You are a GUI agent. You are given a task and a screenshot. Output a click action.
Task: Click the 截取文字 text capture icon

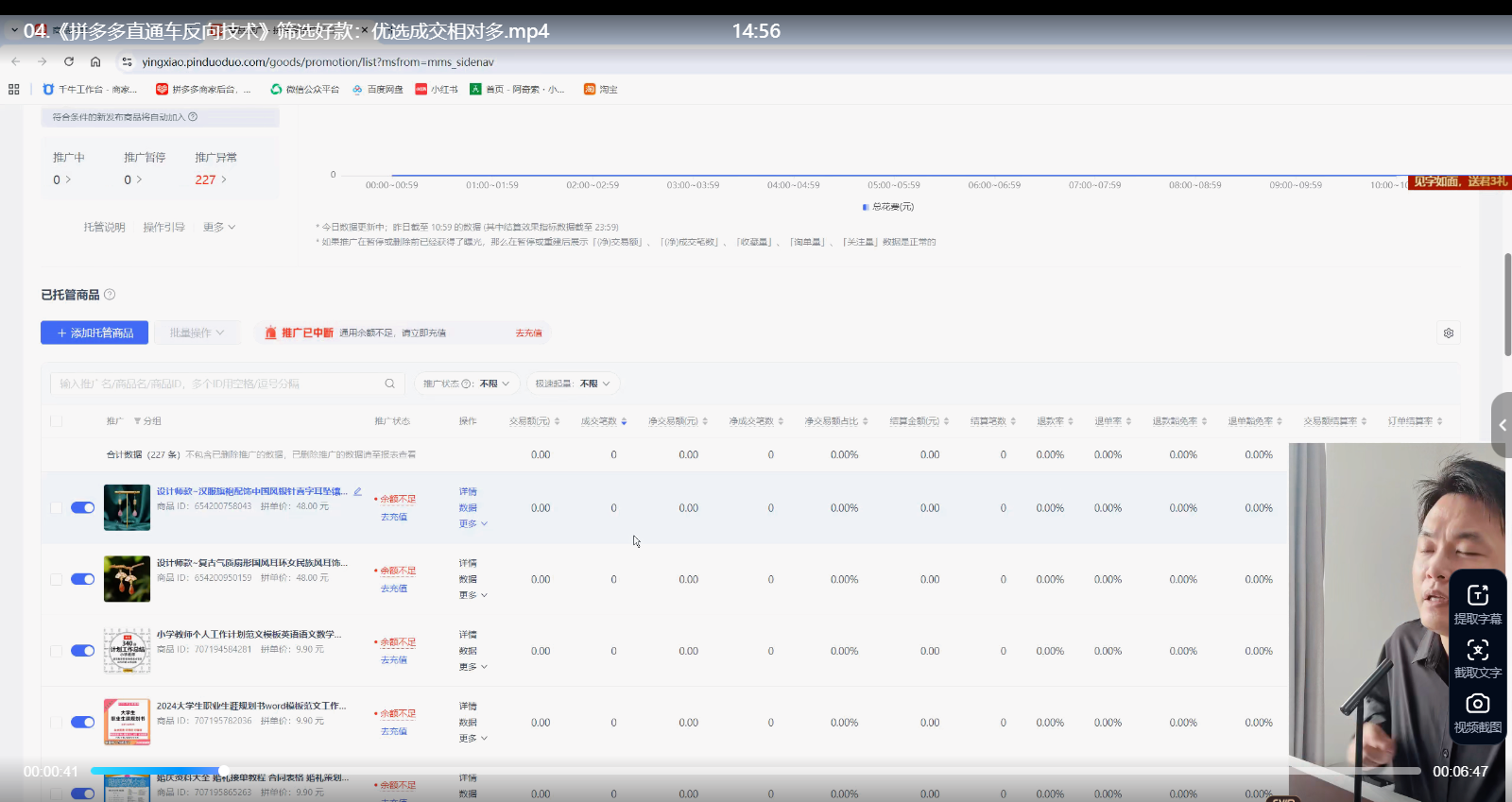[x=1477, y=650]
